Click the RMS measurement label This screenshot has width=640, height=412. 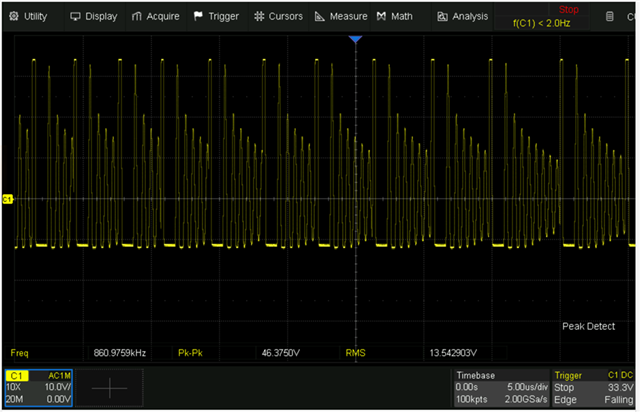(355, 353)
